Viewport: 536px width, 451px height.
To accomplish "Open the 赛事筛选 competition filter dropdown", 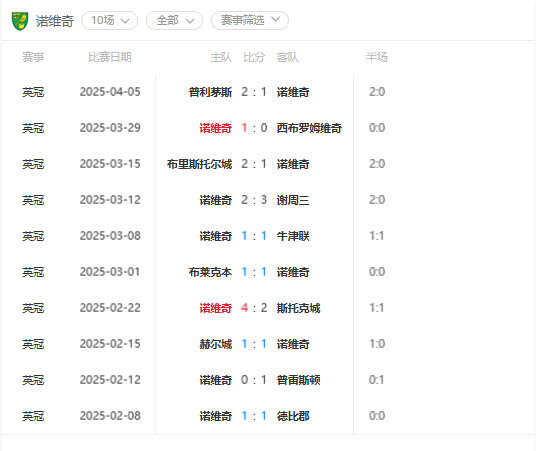I will (250, 21).
